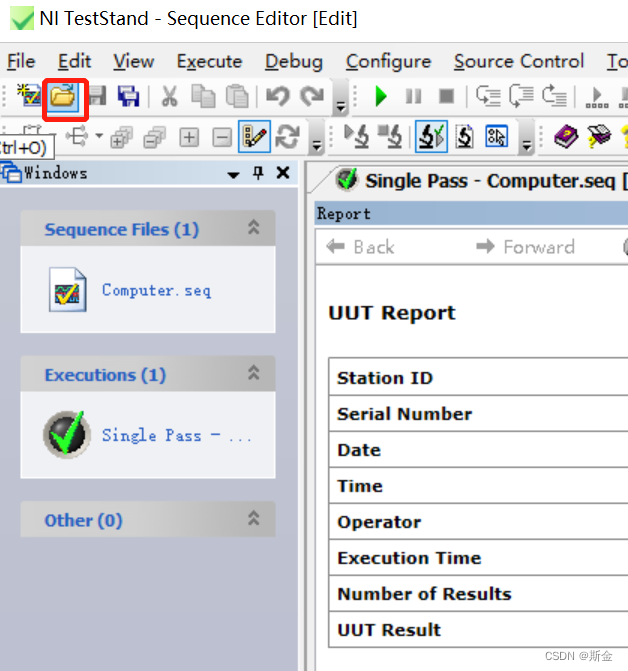Viewport: 628px width, 671px height.
Task: Toggle the step list edit pencil mode
Action: pos(254,137)
